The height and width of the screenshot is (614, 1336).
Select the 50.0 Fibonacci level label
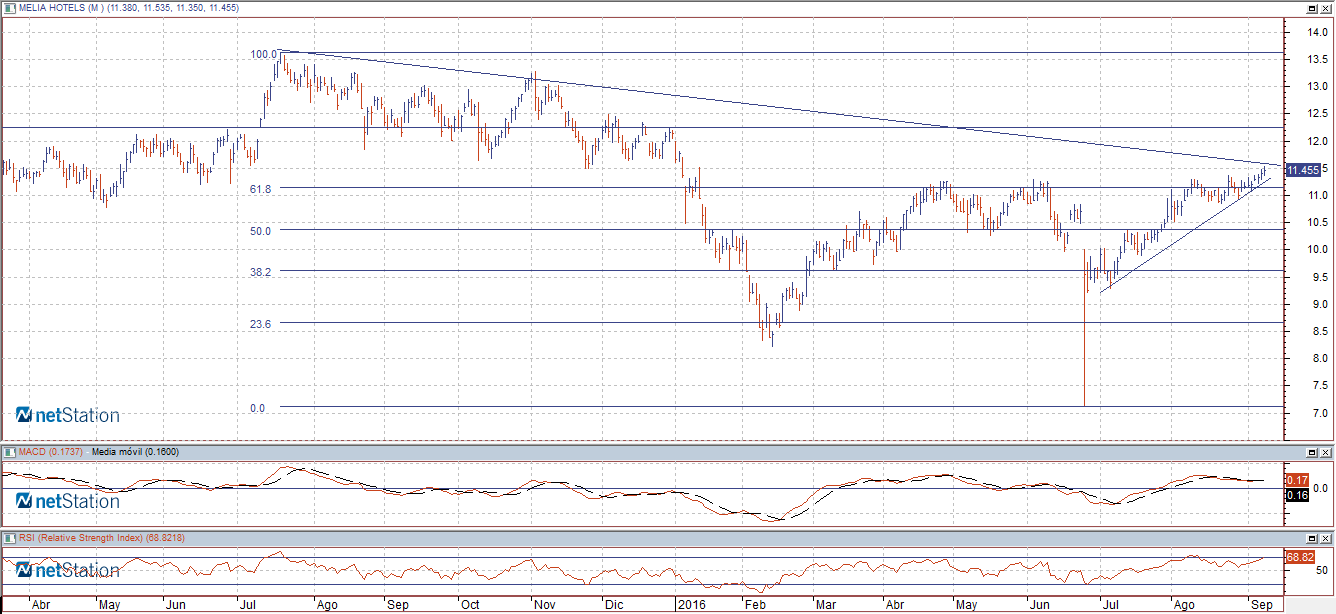[261, 230]
